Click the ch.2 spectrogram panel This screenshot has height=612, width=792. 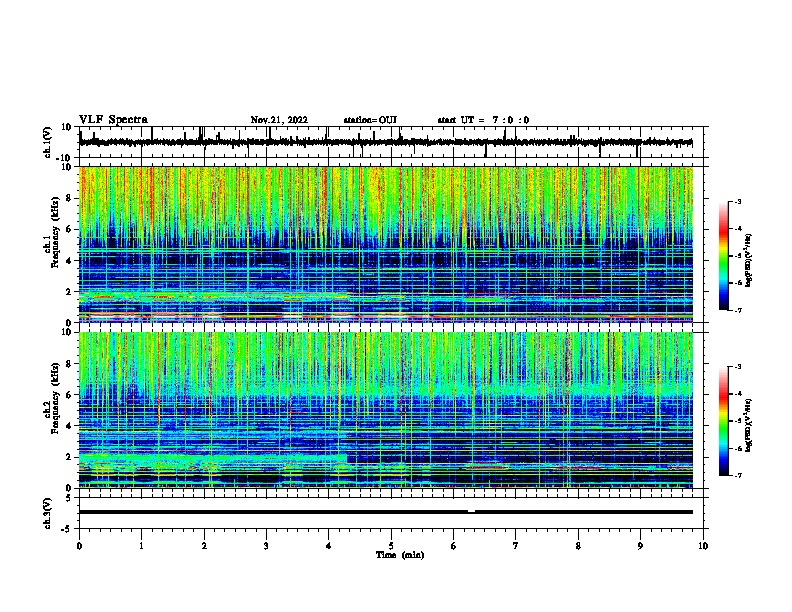[386, 410]
